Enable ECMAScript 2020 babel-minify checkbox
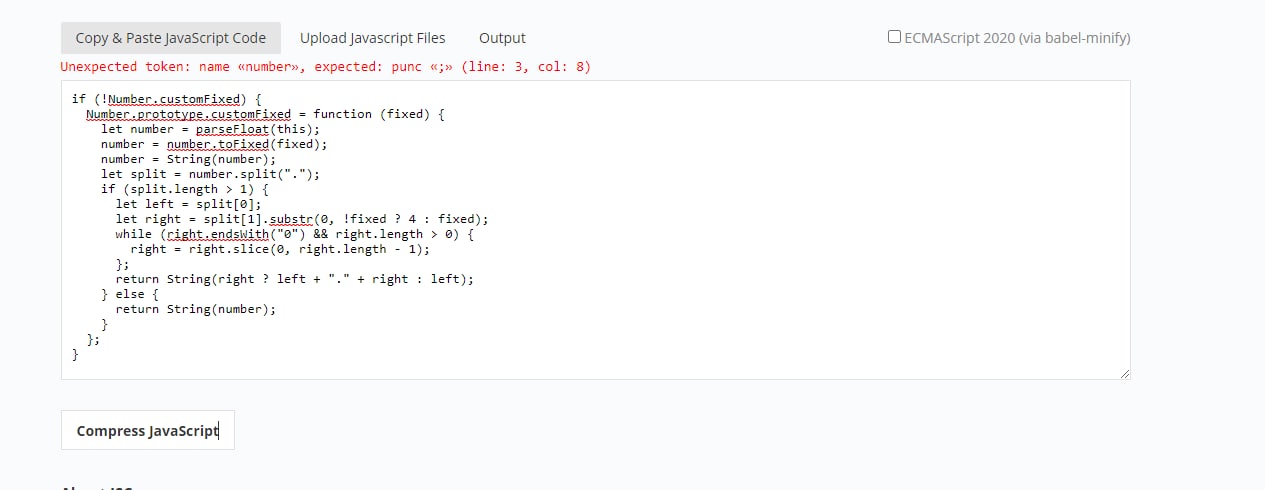The image size is (1265, 490). (x=894, y=37)
